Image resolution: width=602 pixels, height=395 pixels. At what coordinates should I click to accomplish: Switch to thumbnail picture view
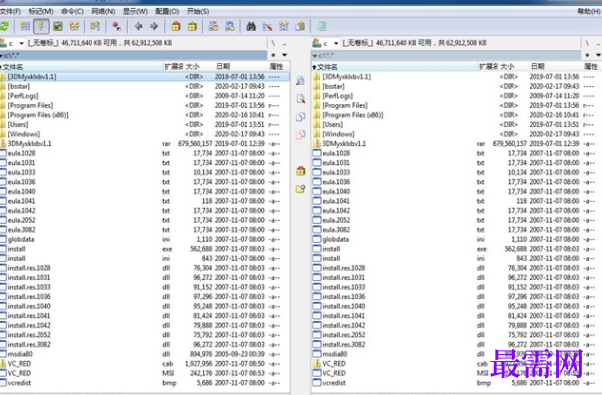pyautogui.click(x=58, y=26)
